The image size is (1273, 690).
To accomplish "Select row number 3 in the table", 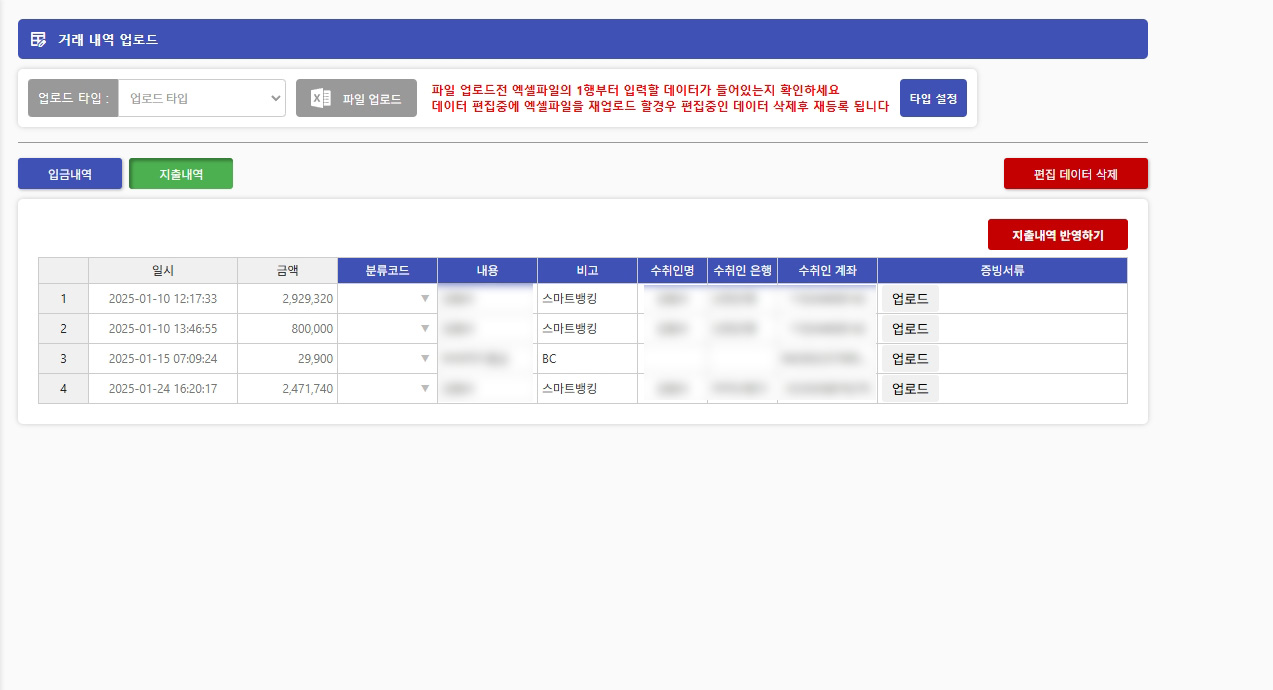I will (63, 358).
